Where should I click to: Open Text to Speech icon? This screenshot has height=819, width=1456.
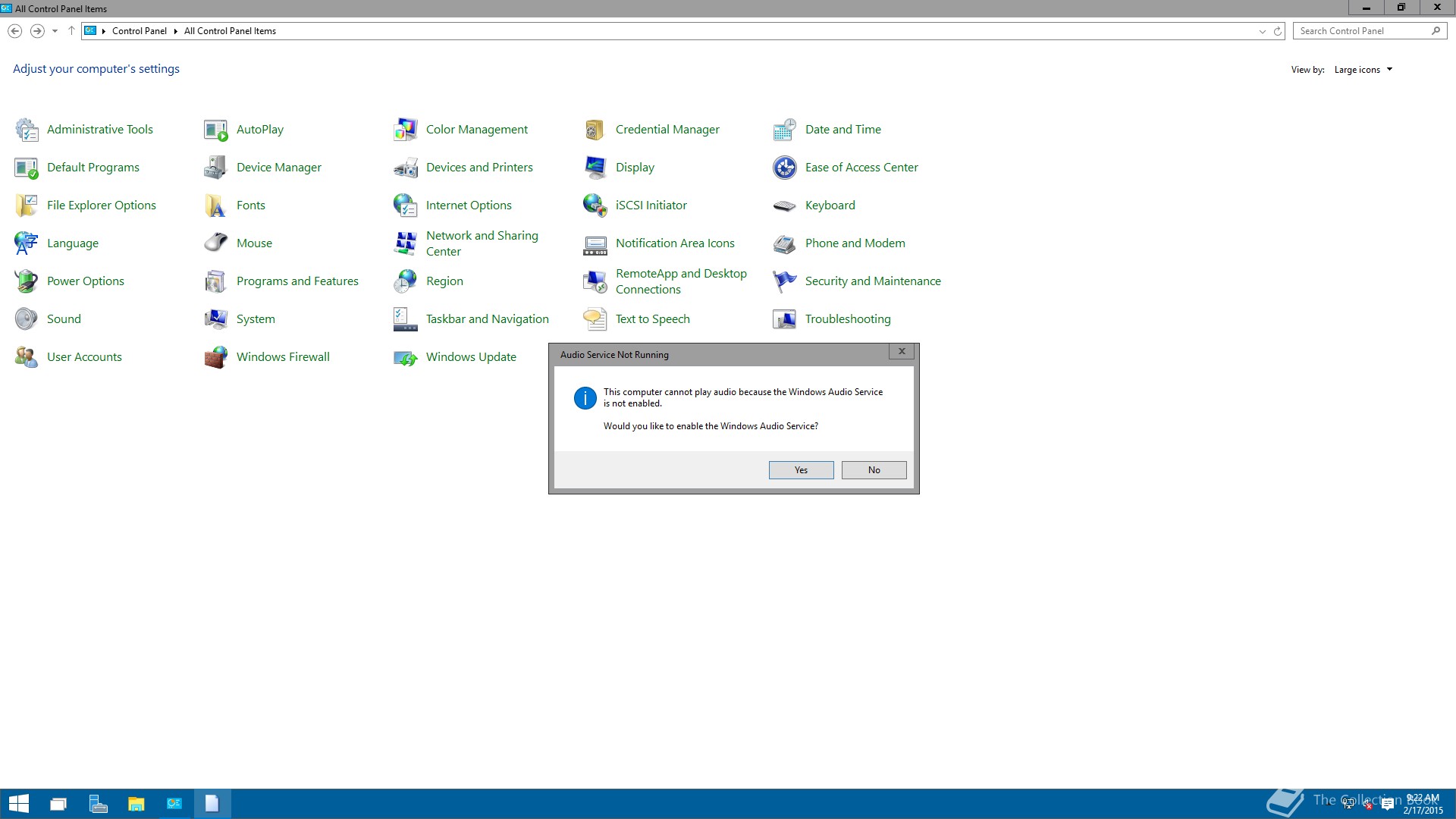tap(595, 319)
